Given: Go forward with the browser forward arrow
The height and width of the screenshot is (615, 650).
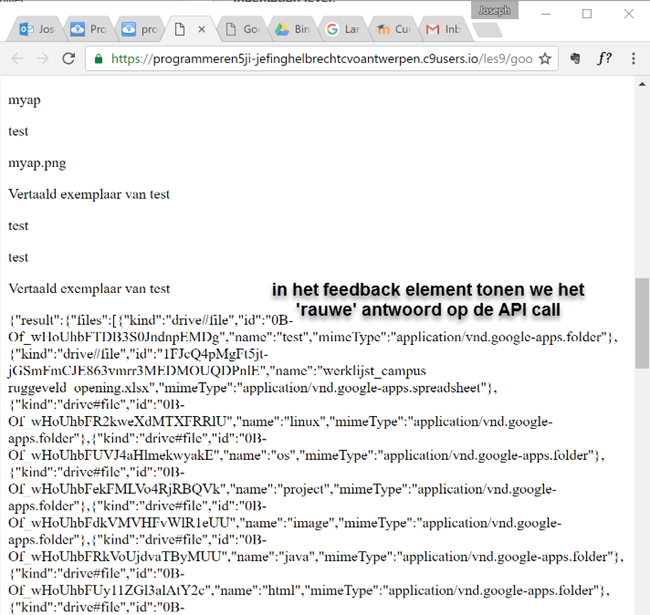Looking at the screenshot, I should pyautogui.click(x=43, y=59).
